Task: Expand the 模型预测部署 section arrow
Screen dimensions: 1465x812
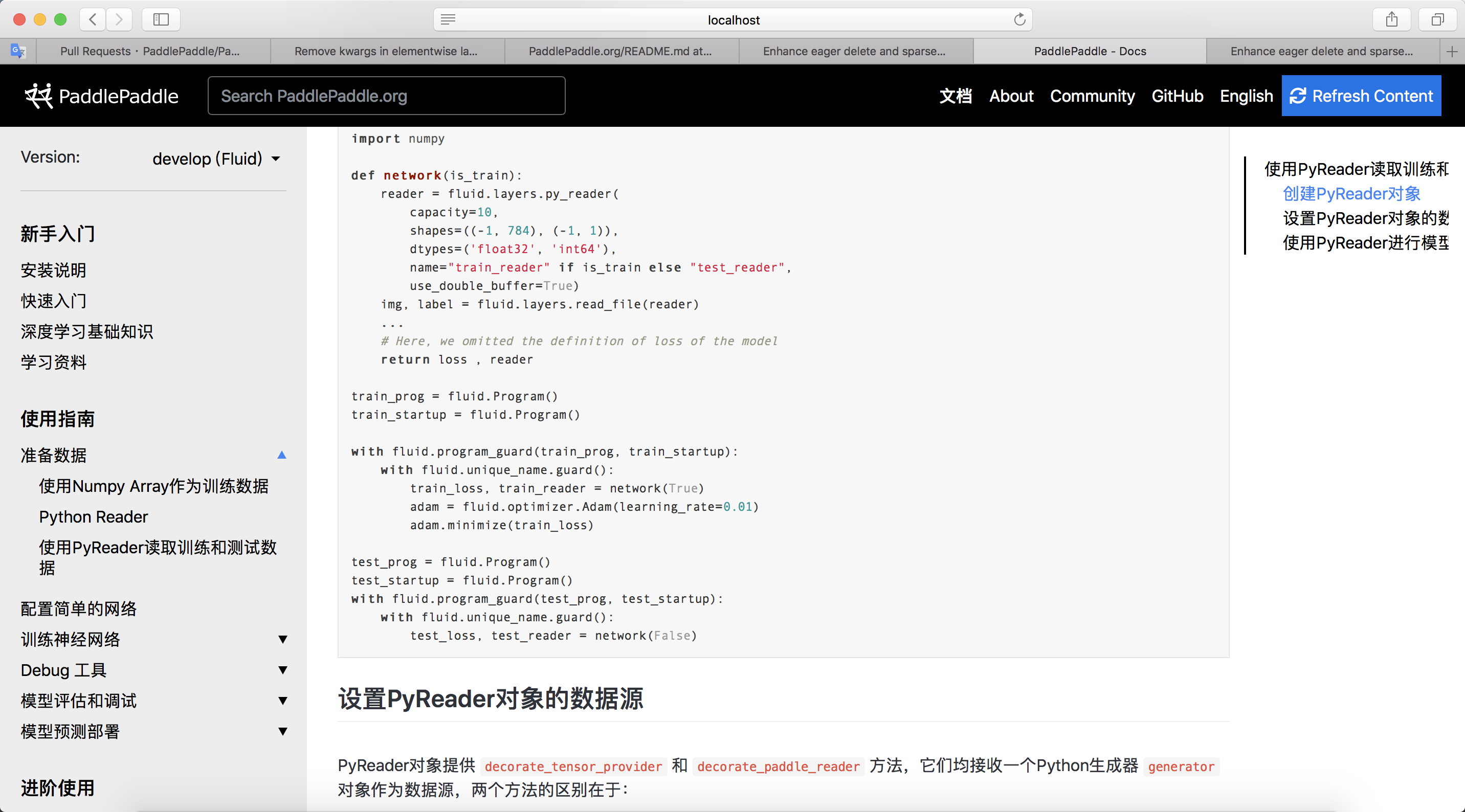Action: pyautogui.click(x=282, y=731)
